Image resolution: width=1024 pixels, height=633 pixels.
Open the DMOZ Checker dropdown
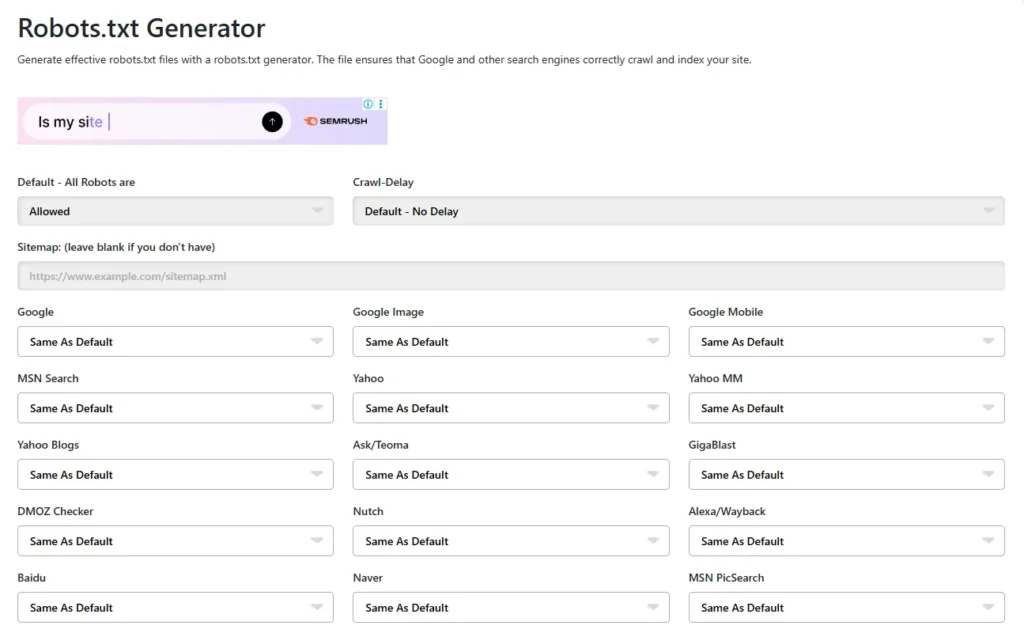175,541
